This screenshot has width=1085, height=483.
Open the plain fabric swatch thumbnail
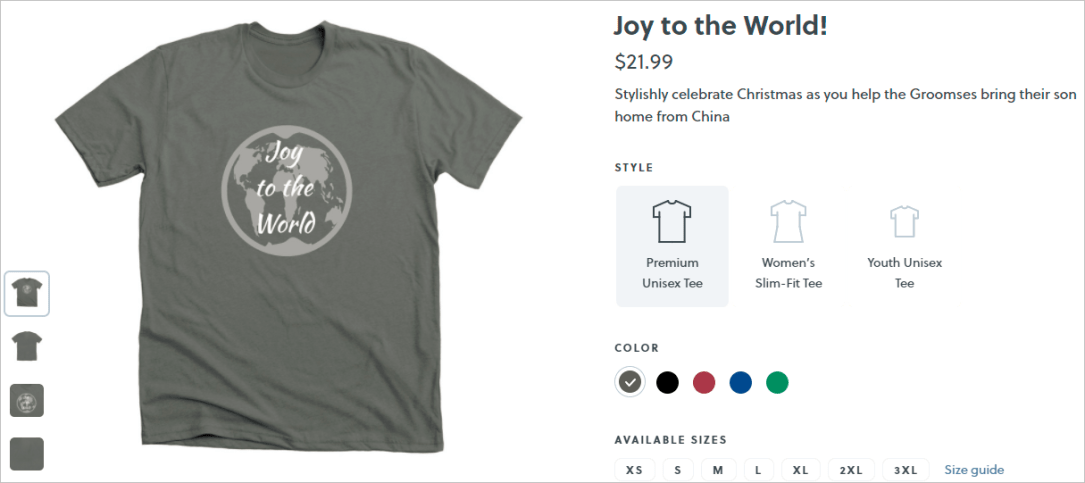click(27, 454)
